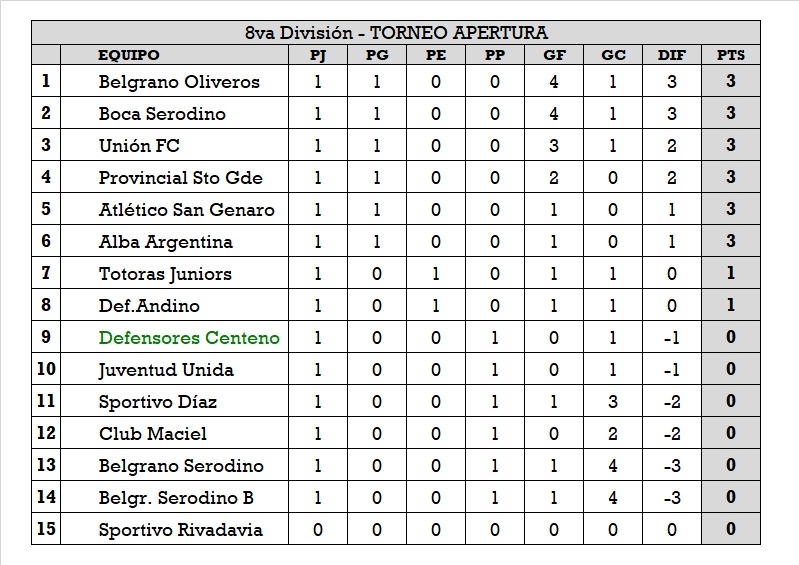
Task: Select the Atlético San Genaro row name
Action: pos(186,210)
